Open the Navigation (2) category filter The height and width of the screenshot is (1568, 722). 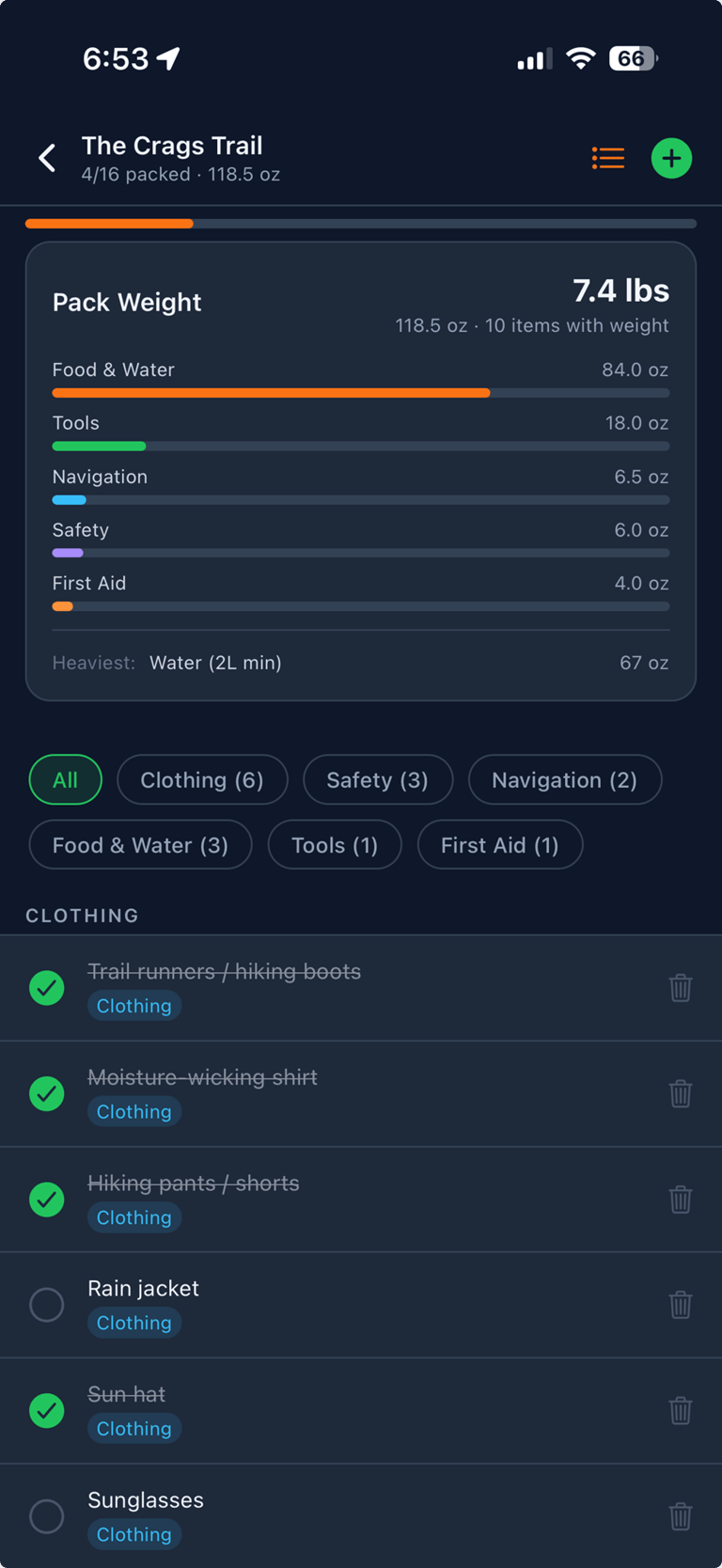[564, 779]
